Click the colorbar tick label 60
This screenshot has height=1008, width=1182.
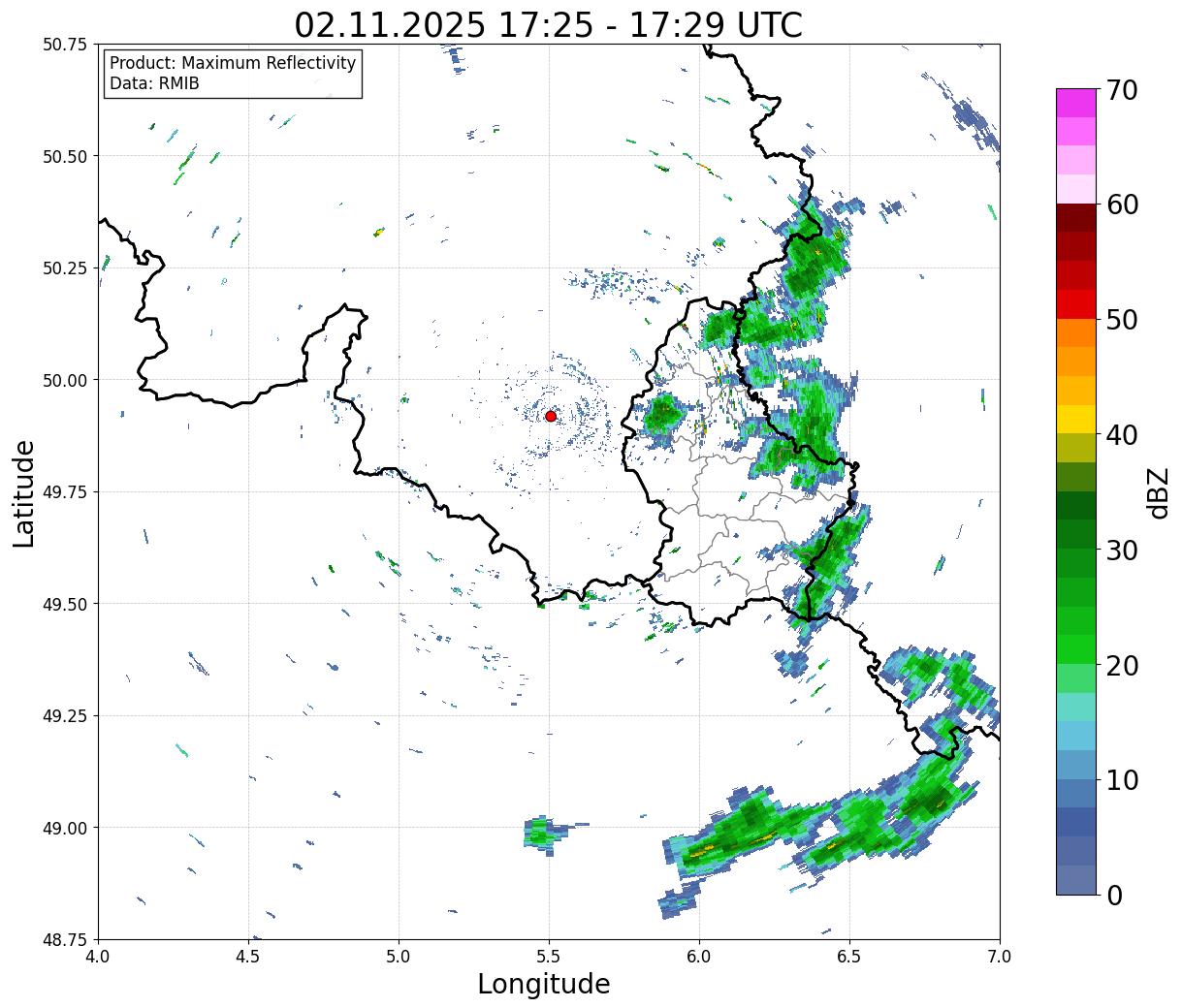click(x=1122, y=205)
